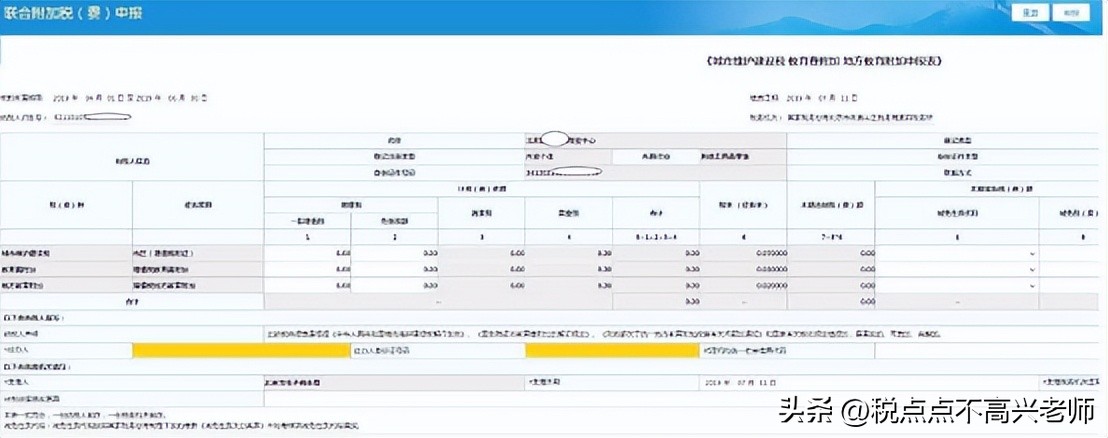The width and height of the screenshot is (1108, 438).
Task: Click the centered declaration form title in book-title marks
Action: coord(824,61)
